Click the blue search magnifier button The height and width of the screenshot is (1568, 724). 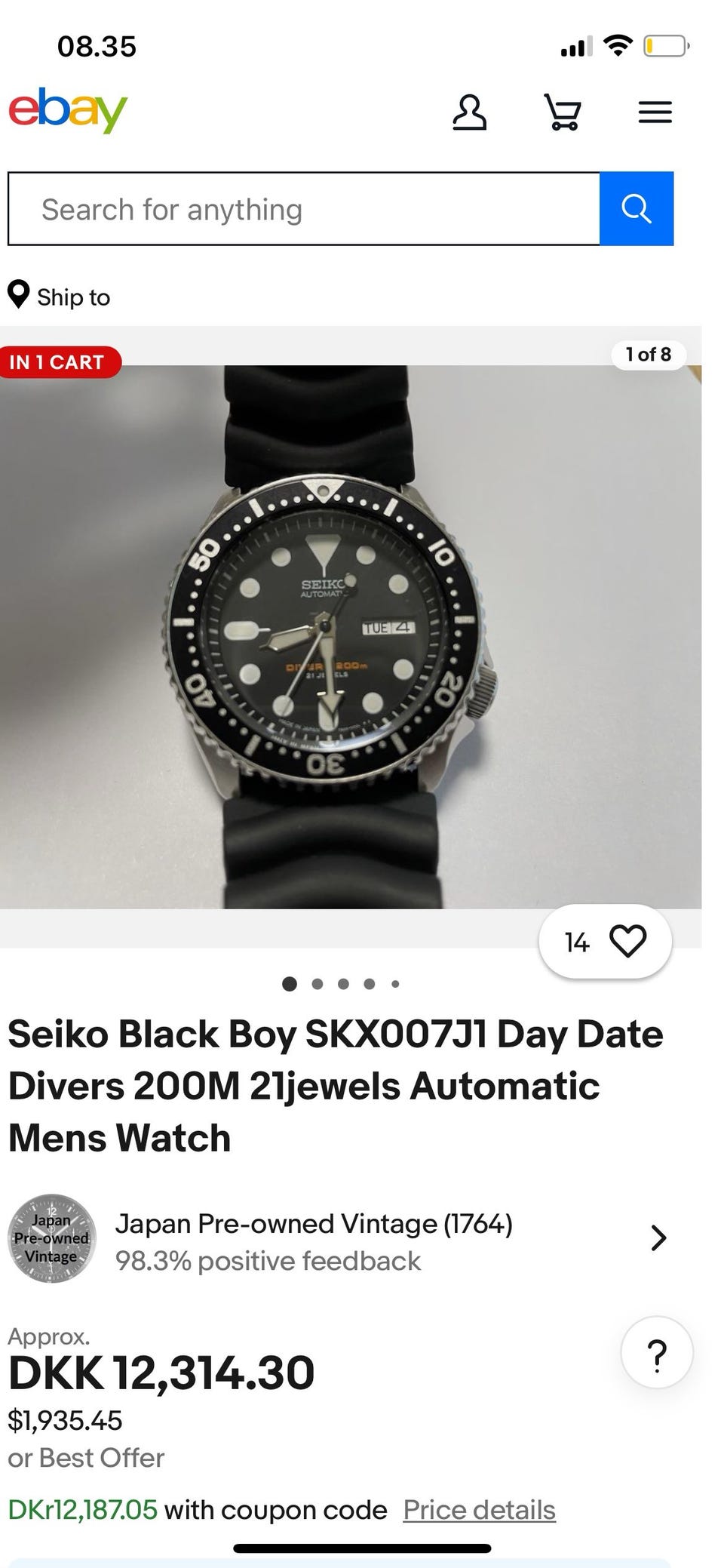coord(637,208)
